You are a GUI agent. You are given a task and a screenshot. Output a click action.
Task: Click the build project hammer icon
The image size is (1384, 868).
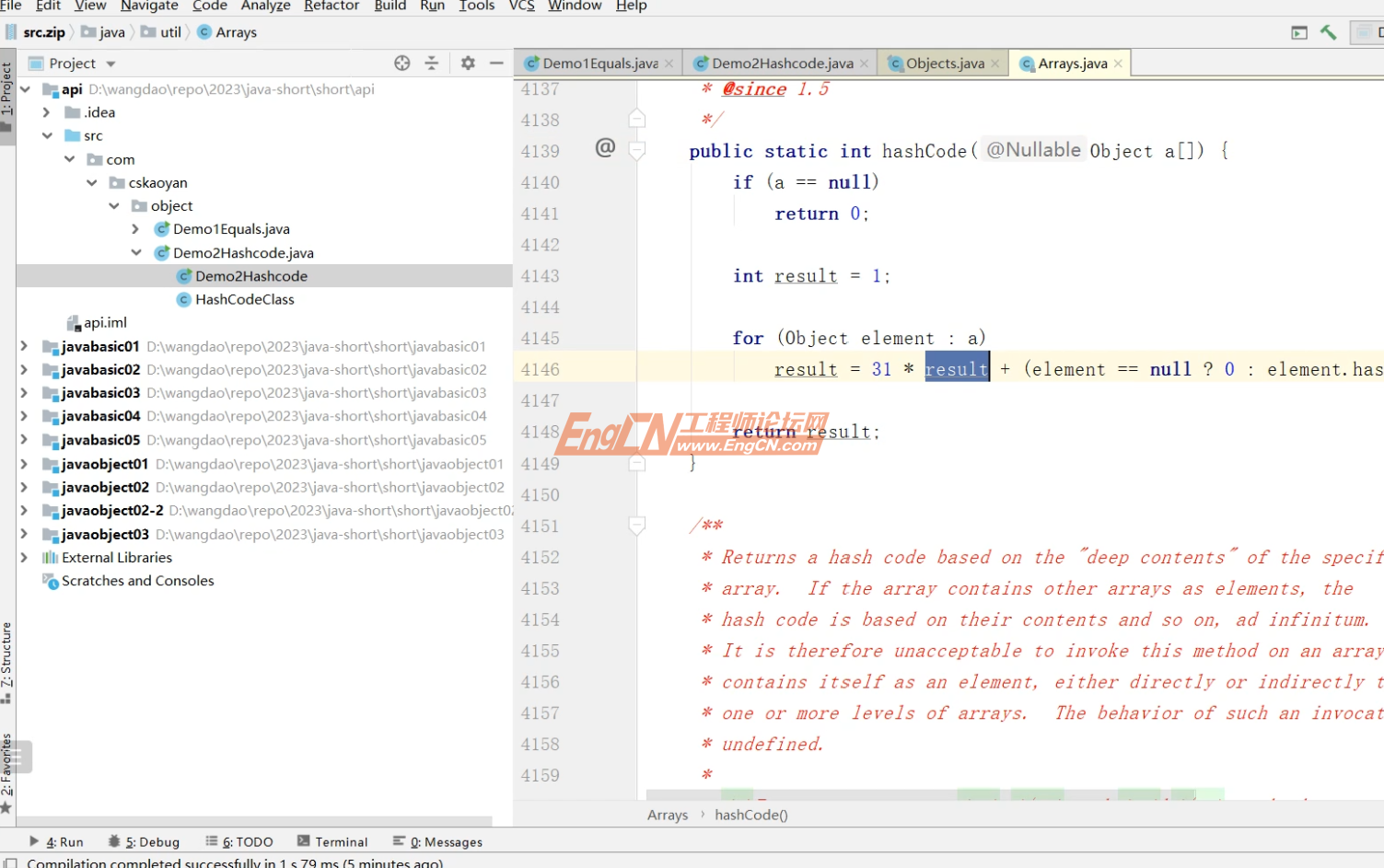(x=1328, y=32)
